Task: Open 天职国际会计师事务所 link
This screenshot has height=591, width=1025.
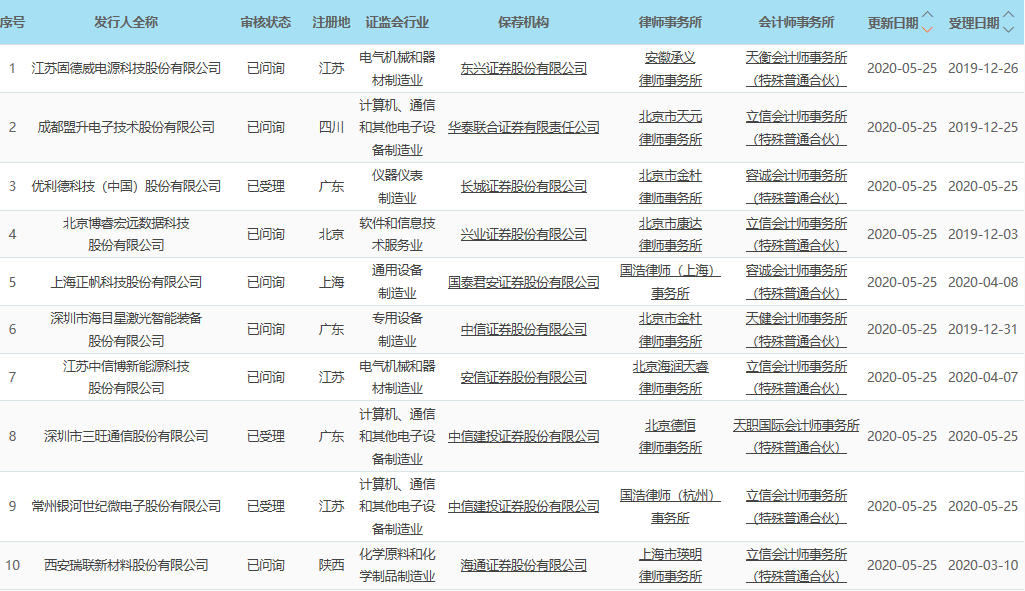Action: [796, 436]
